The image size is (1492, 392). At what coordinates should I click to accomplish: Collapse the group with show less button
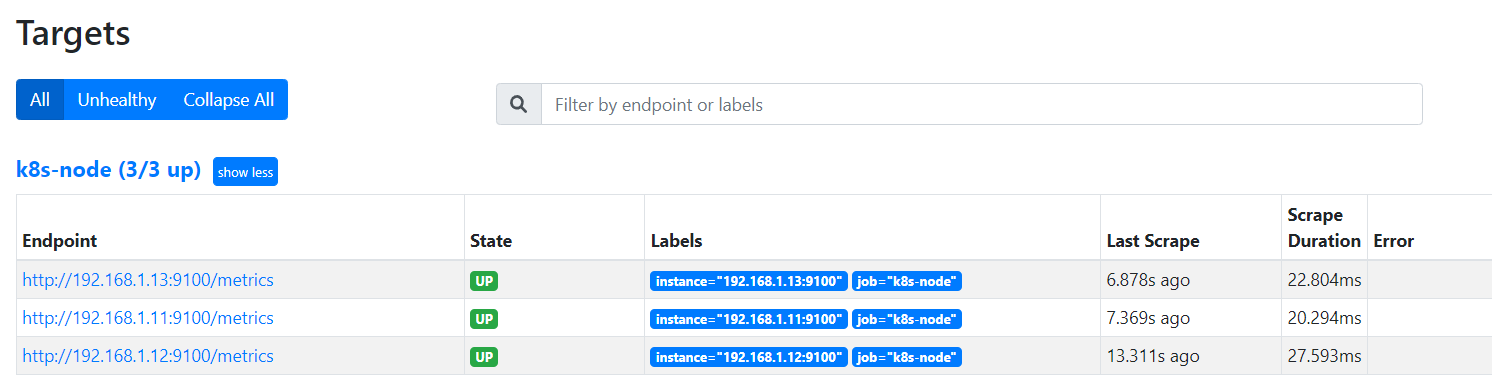click(x=245, y=172)
